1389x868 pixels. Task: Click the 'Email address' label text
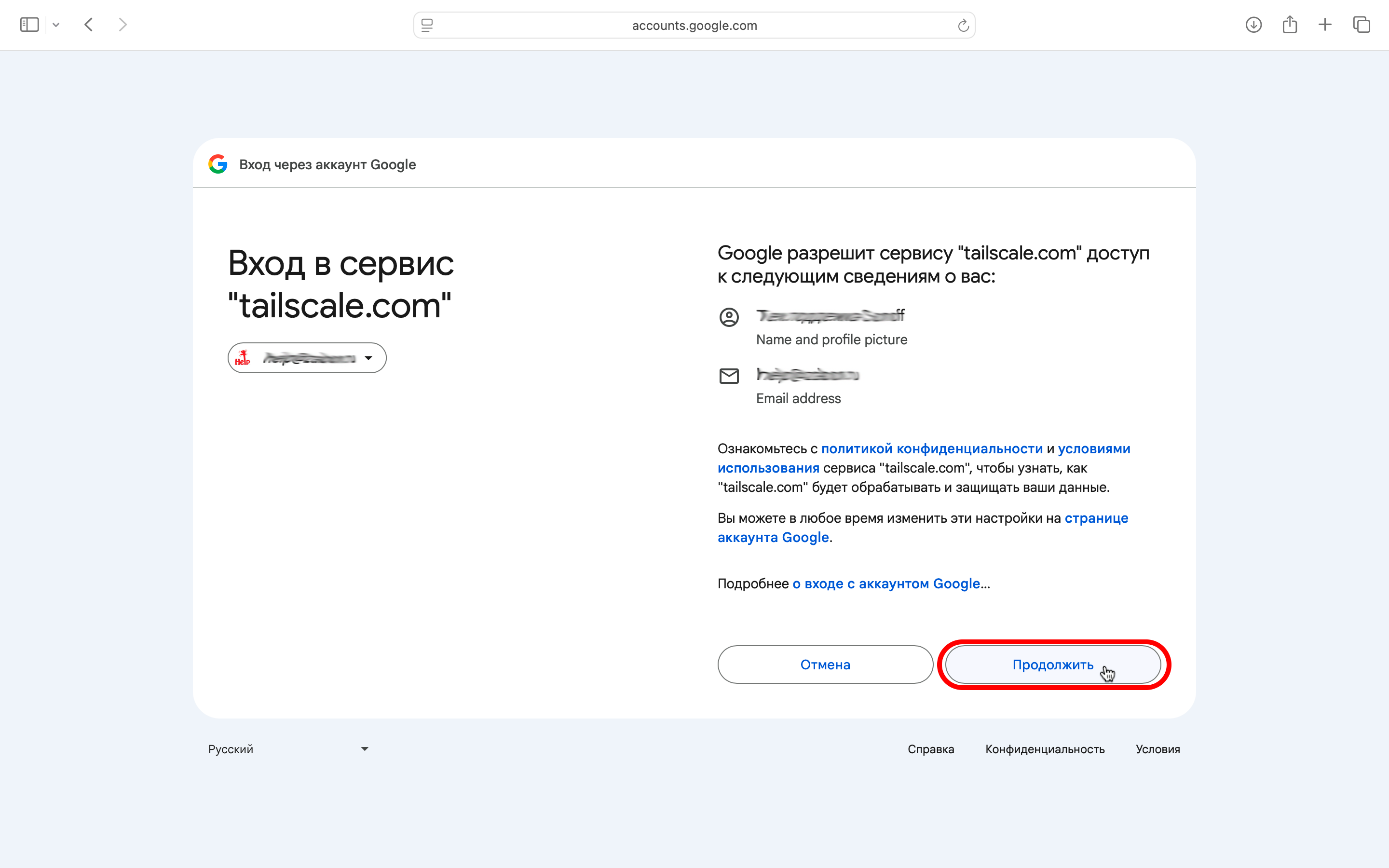[x=798, y=398]
